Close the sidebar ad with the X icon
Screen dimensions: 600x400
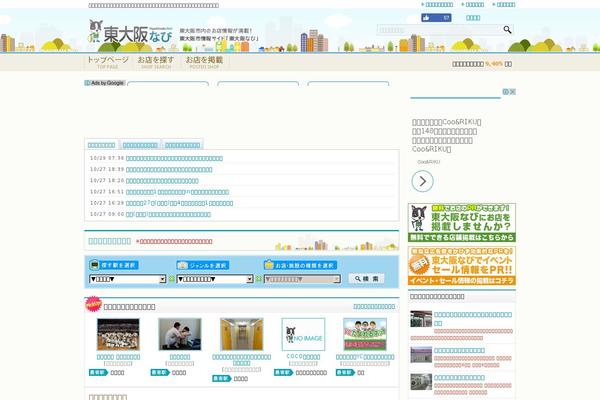(x=512, y=92)
